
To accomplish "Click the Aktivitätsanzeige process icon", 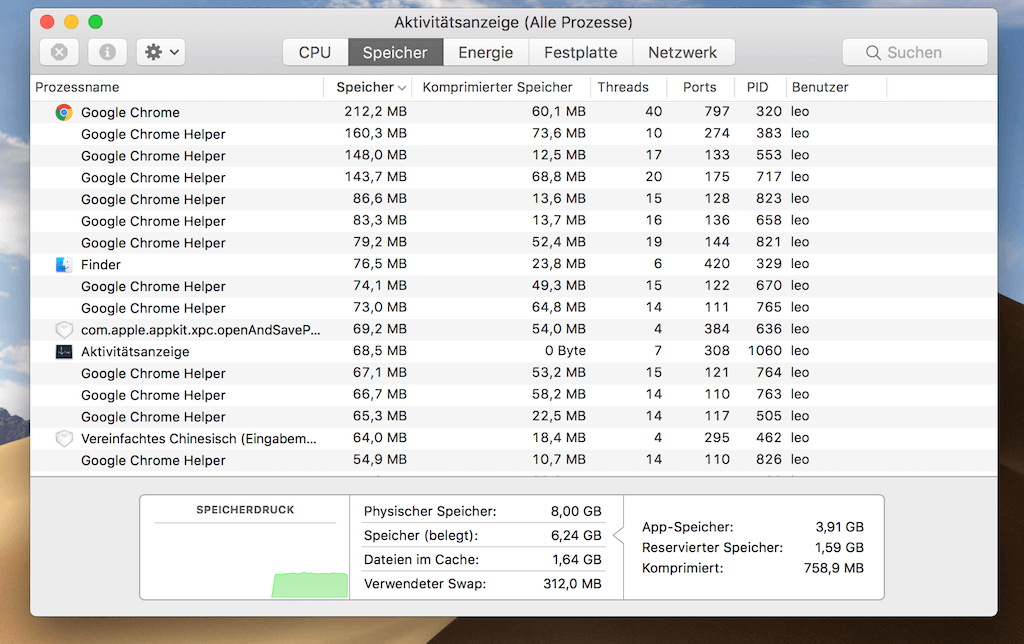I will [64, 351].
